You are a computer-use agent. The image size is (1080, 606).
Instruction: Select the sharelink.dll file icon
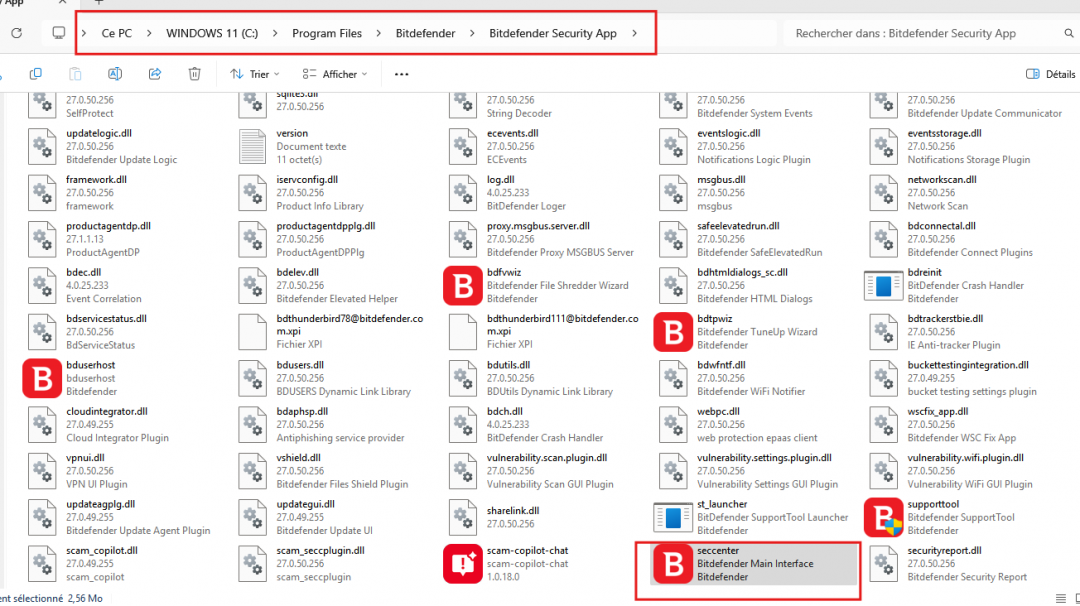pyautogui.click(x=462, y=517)
